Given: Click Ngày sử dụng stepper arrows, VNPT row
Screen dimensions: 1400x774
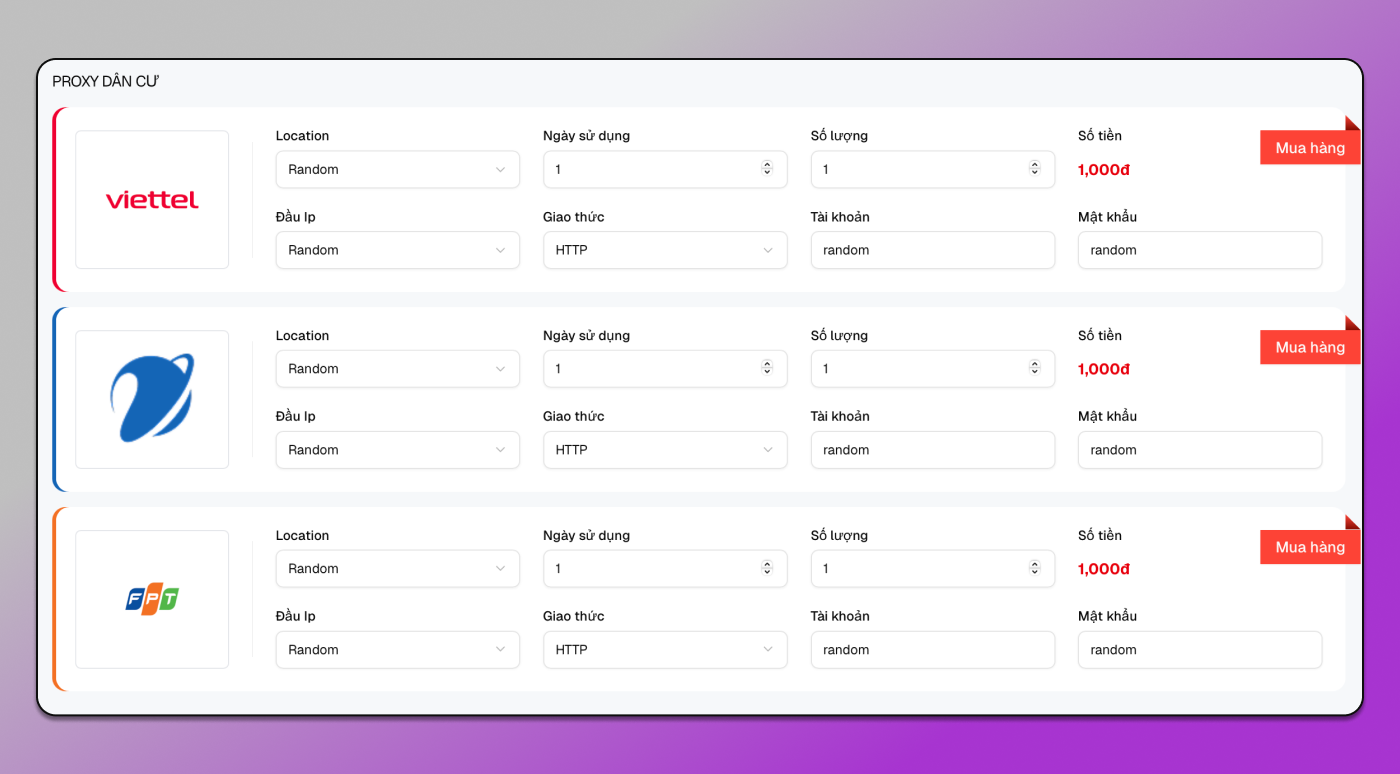Looking at the screenshot, I should pos(767,368).
